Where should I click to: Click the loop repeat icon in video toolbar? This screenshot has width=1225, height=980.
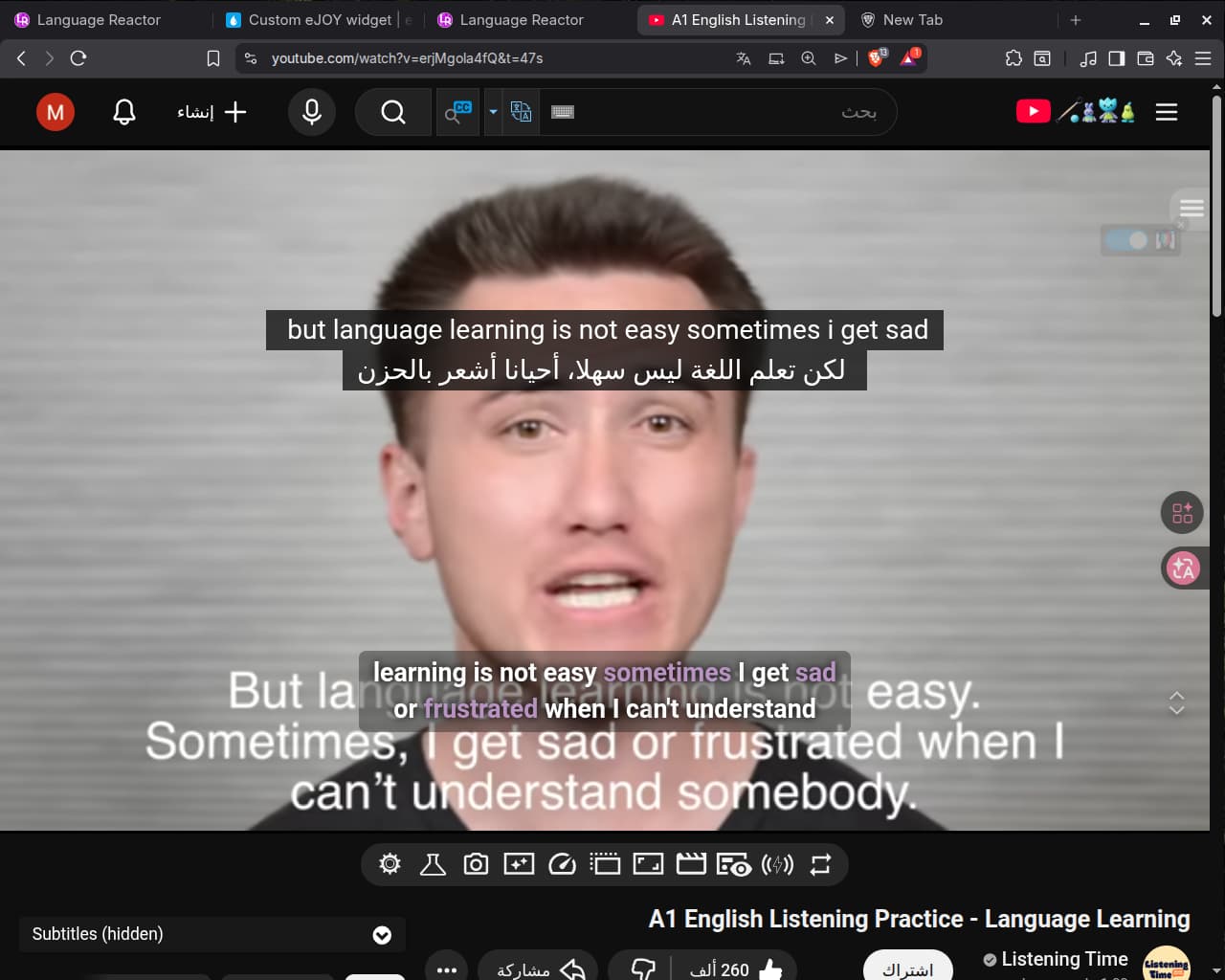[820, 865]
